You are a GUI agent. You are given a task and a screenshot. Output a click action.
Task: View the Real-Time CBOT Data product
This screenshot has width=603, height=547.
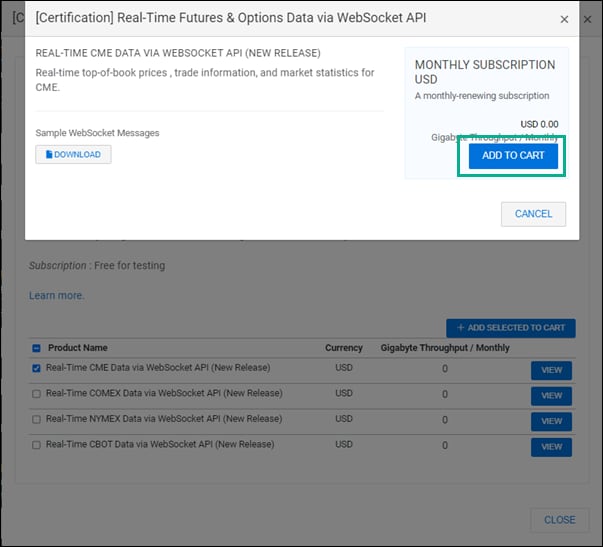(551, 447)
